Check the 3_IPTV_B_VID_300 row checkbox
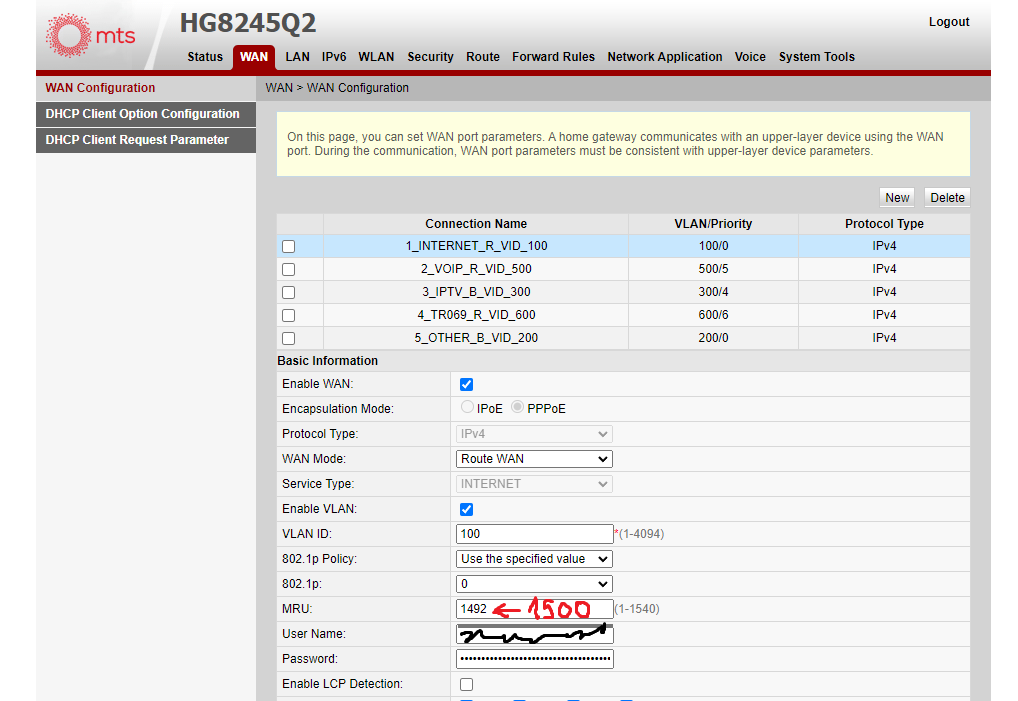This screenshot has width=1018, height=701. (289, 292)
